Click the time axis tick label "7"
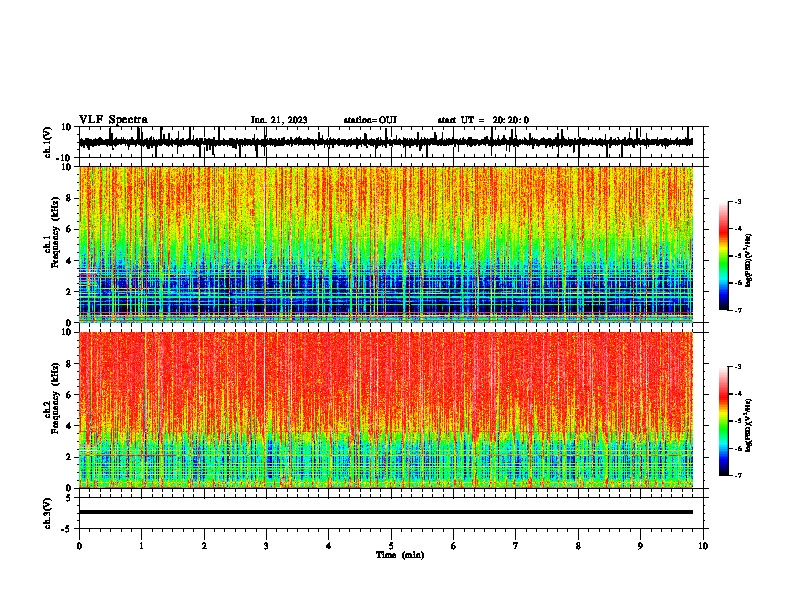Screen dimensions: 792x612 pos(516,545)
